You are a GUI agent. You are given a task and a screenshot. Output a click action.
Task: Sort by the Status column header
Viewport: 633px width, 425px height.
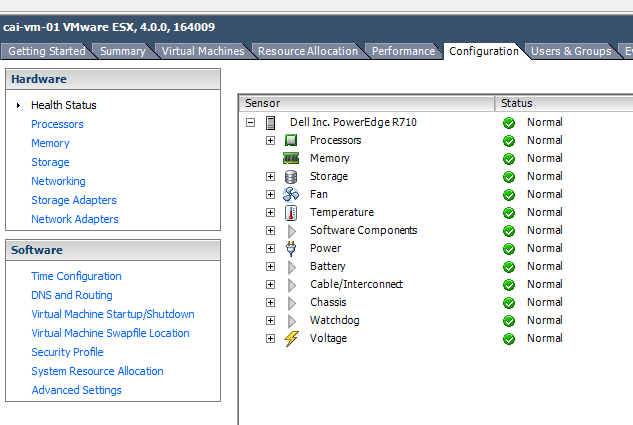tap(564, 103)
